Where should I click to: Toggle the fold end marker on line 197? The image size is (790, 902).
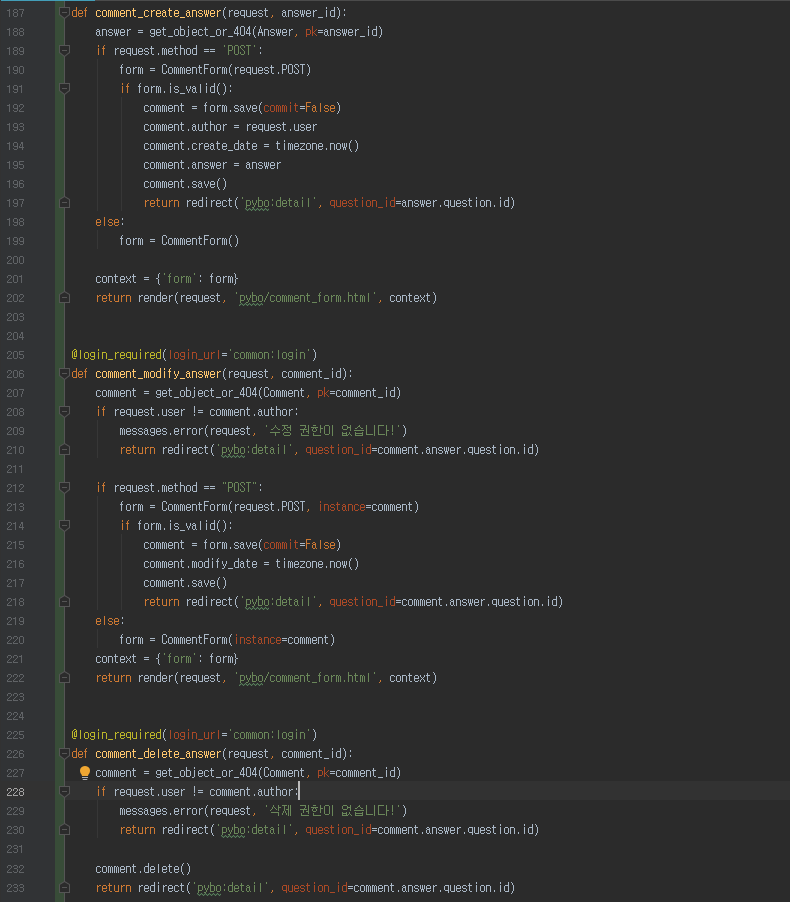64,202
